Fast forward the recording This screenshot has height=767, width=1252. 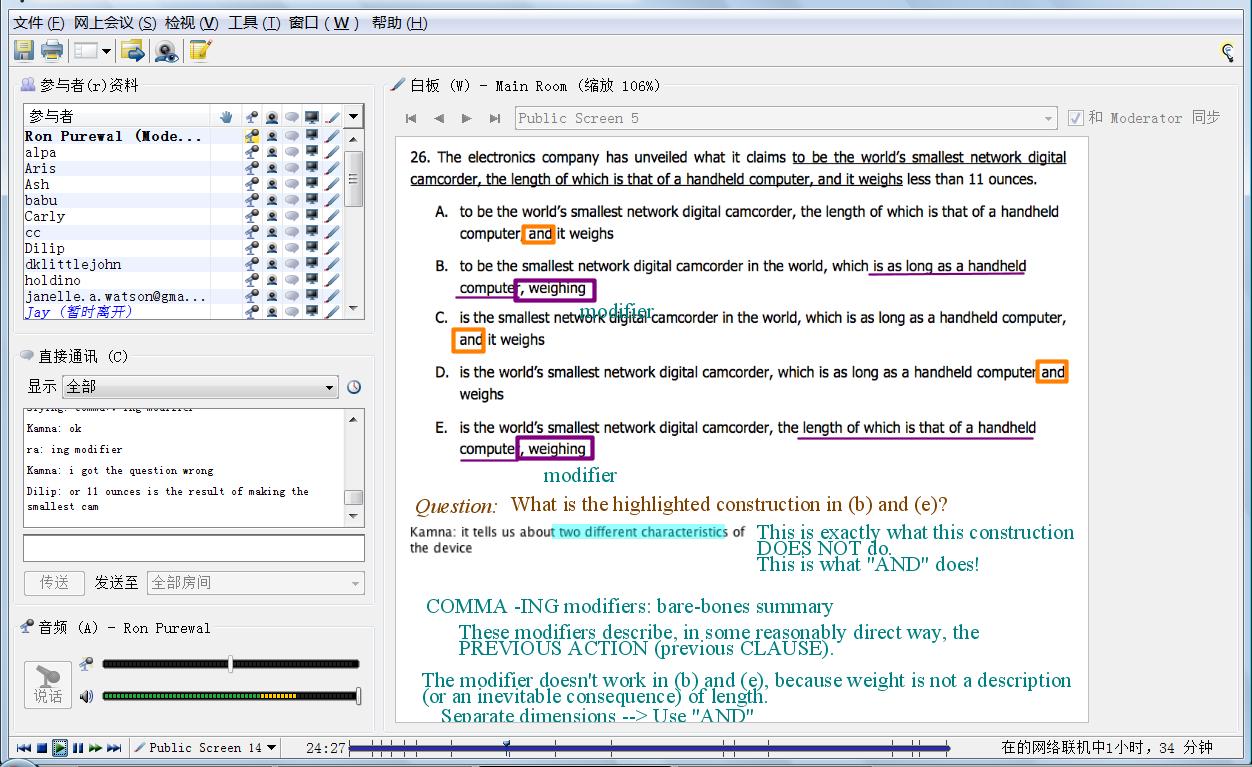[95, 747]
